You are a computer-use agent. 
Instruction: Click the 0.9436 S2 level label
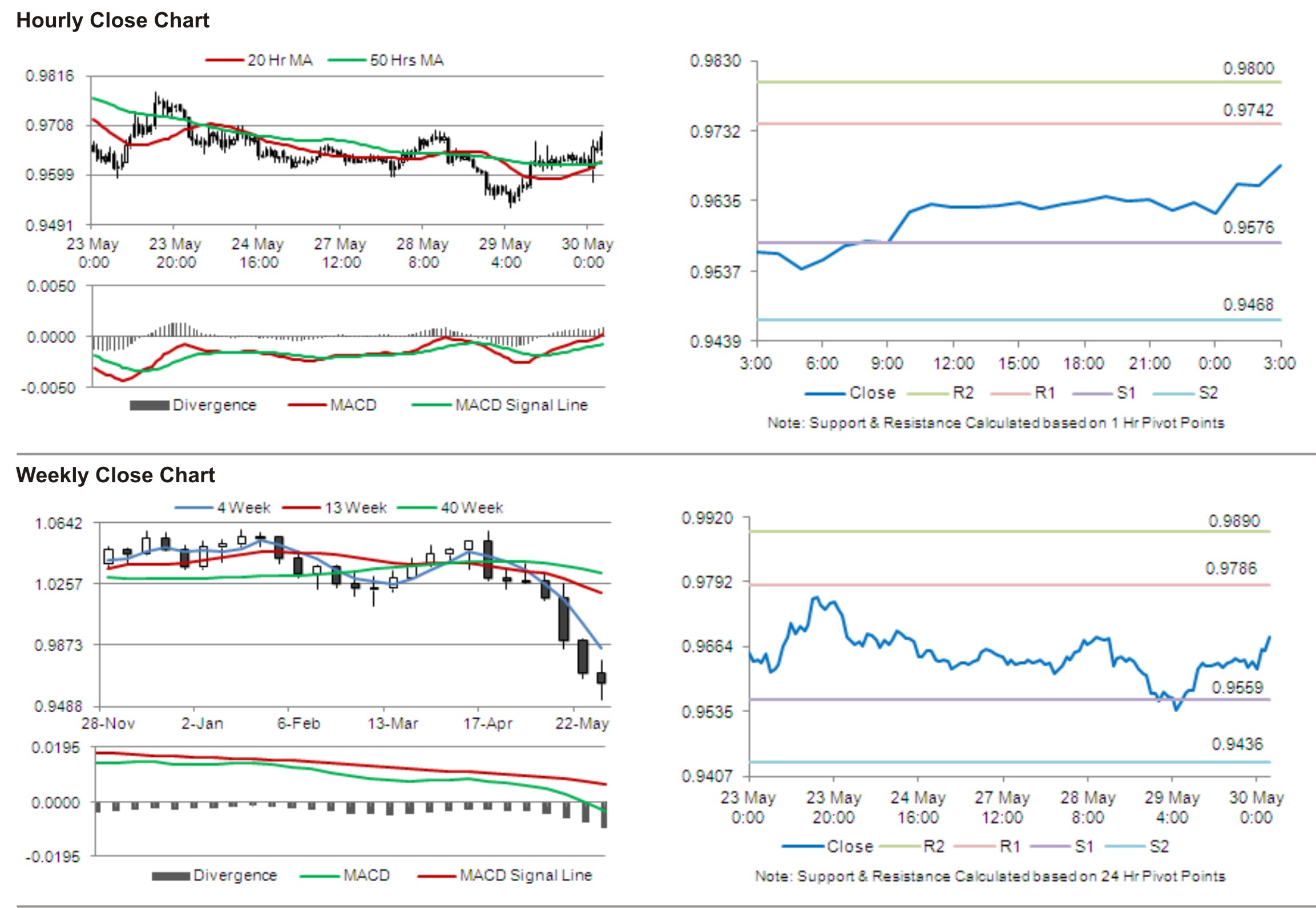[x=1237, y=744]
